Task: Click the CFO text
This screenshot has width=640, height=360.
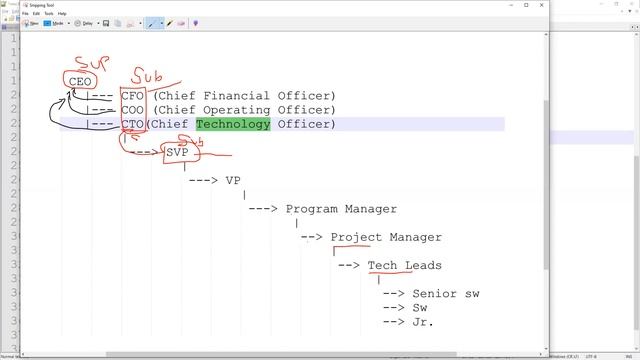Action: coord(133,96)
